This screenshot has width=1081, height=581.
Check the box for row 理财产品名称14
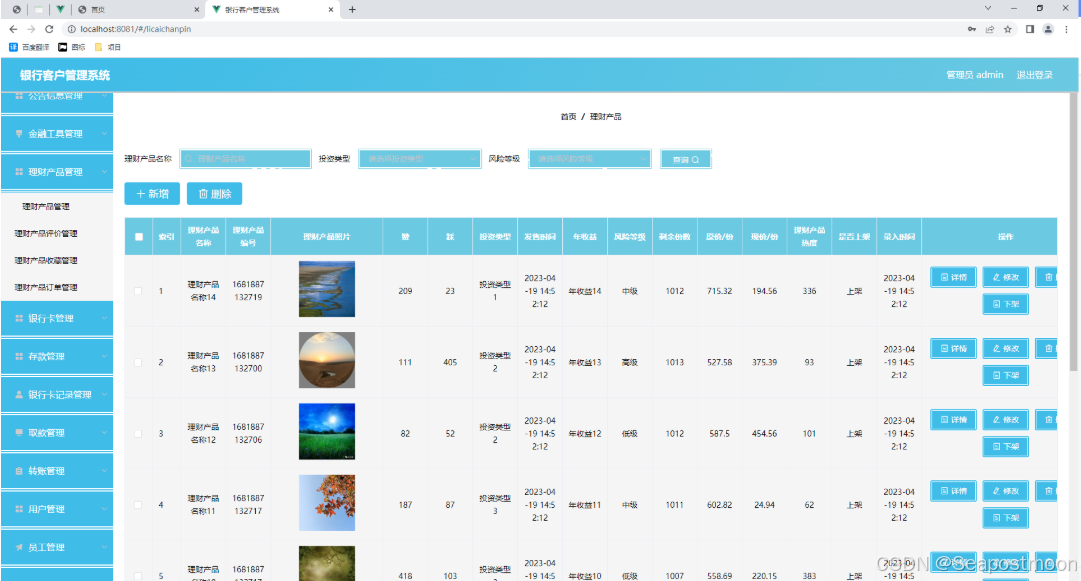click(138, 291)
